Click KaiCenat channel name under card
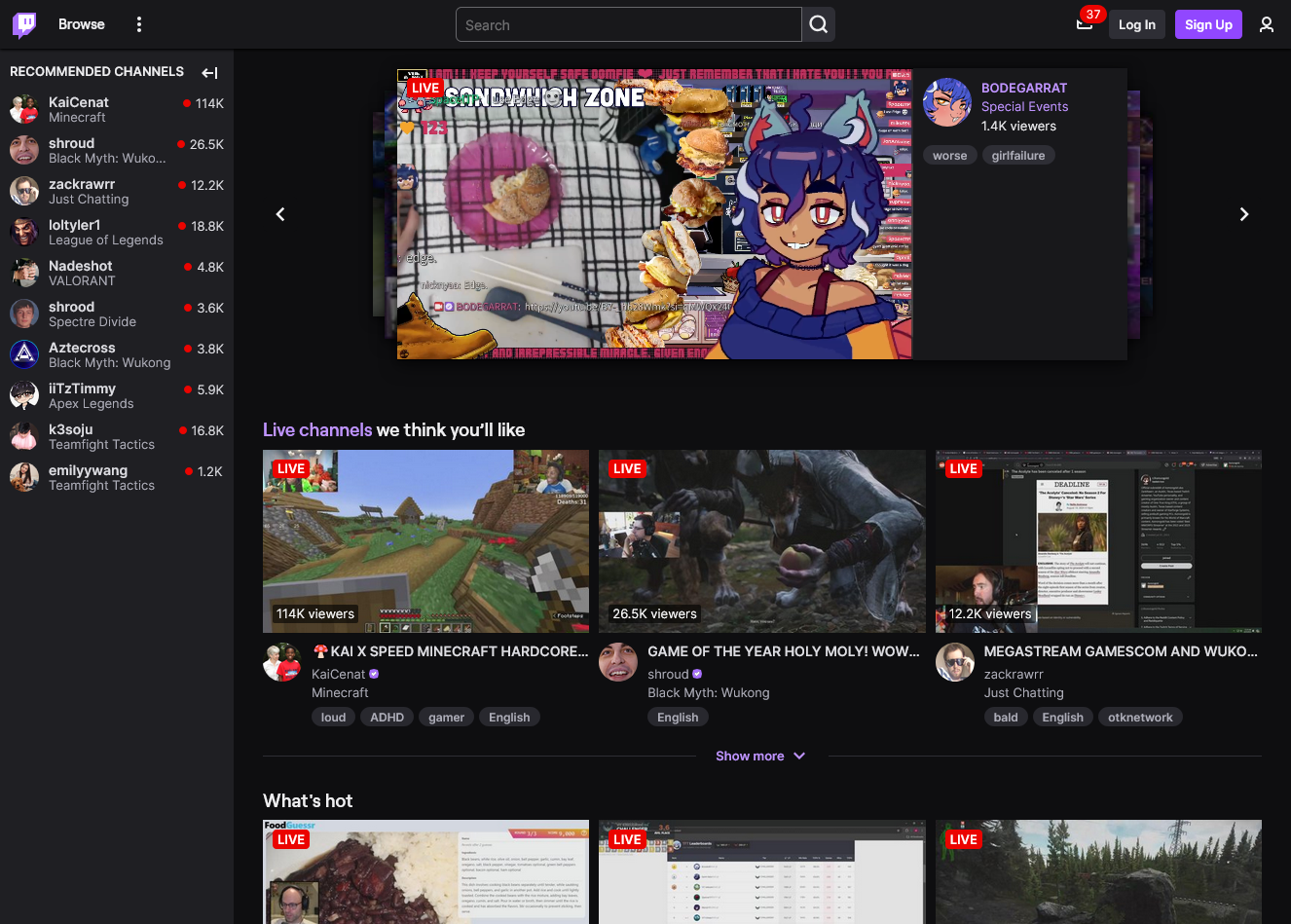This screenshot has width=1291, height=924. 339,674
